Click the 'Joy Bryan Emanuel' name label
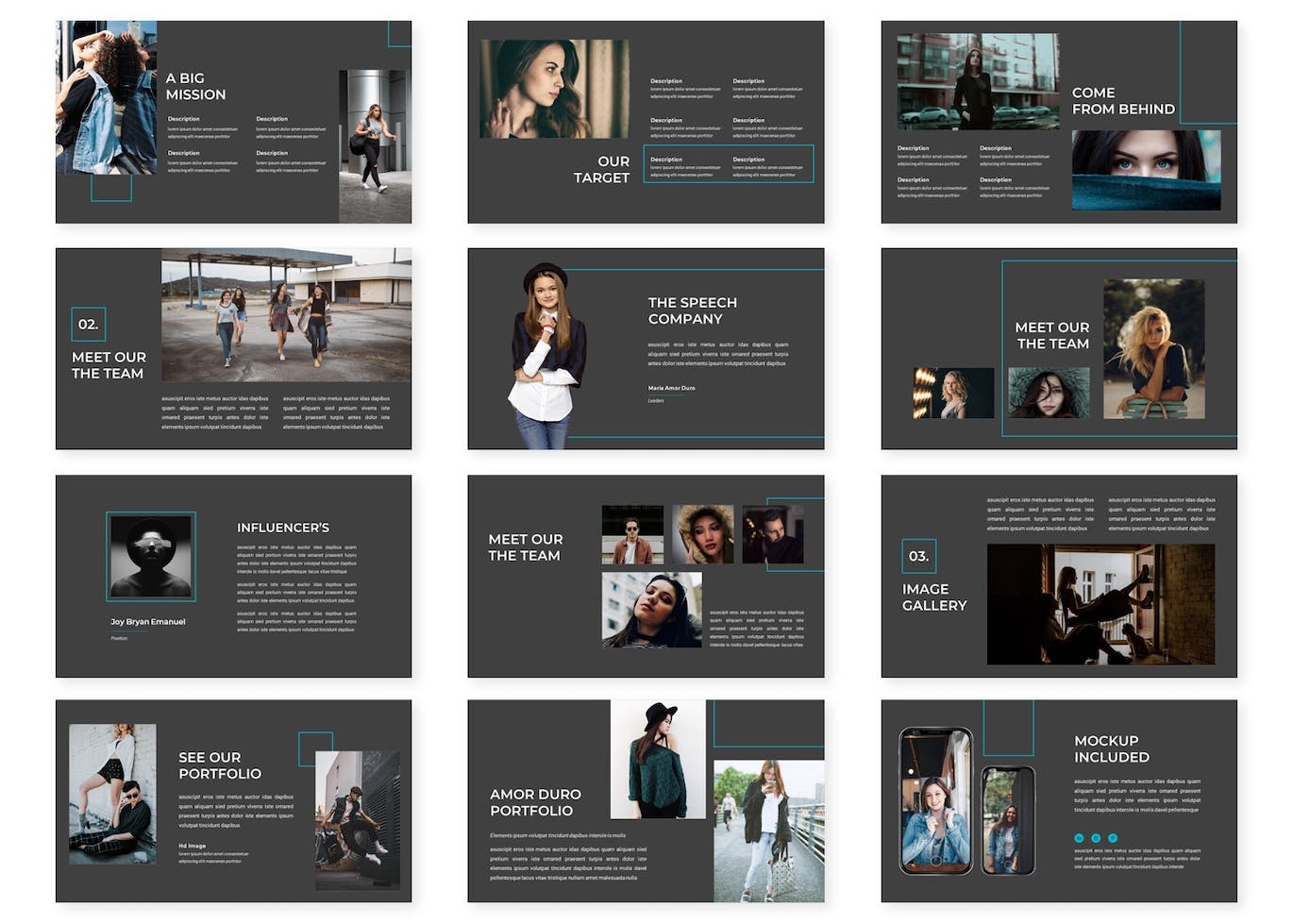The width and height of the screenshot is (1293, 924). point(147,622)
